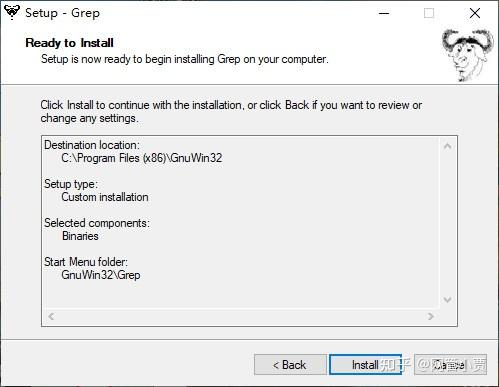Image resolution: width=499 pixels, height=387 pixels.
Task: Click the Ready to Install heading
Action: [x=69, y=43]
